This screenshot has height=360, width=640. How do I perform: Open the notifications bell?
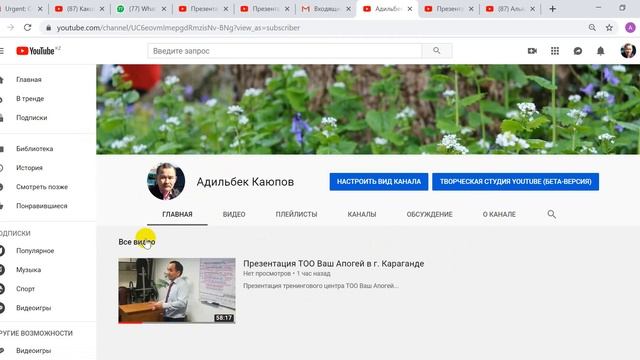[600, 51]
